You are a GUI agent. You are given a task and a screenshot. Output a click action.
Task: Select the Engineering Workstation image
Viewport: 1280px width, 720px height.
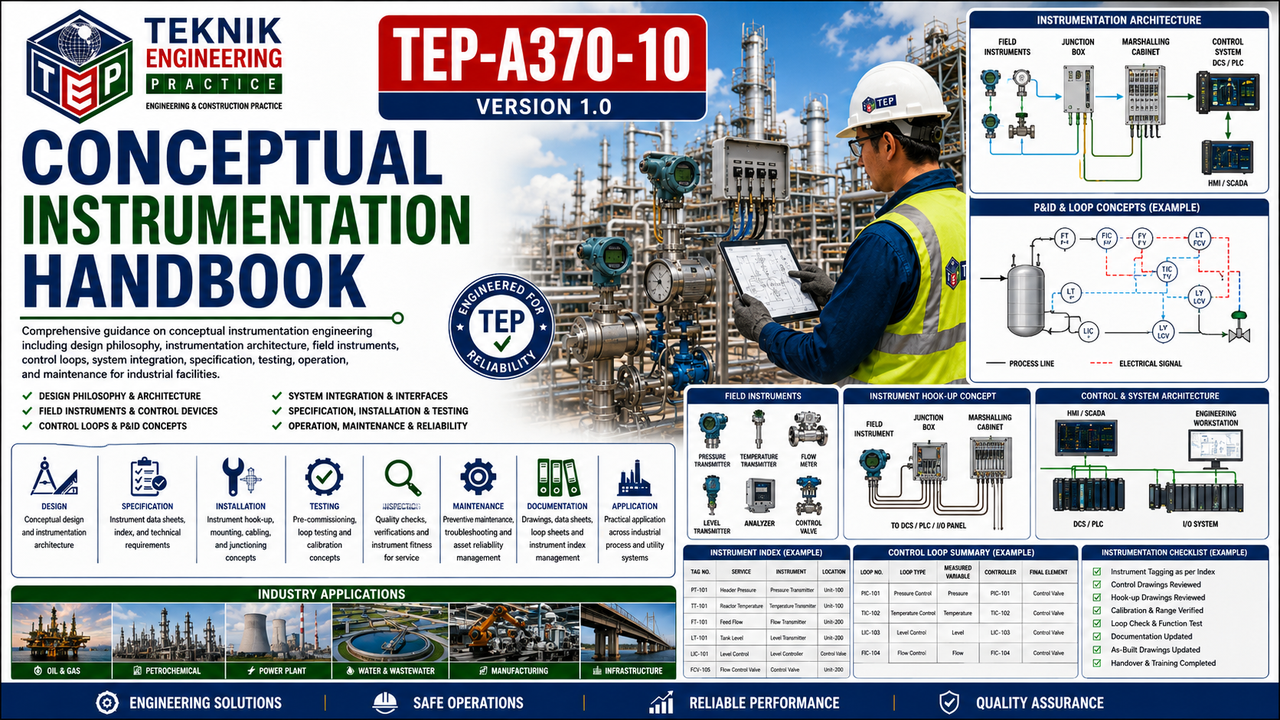click(1214, 446)
